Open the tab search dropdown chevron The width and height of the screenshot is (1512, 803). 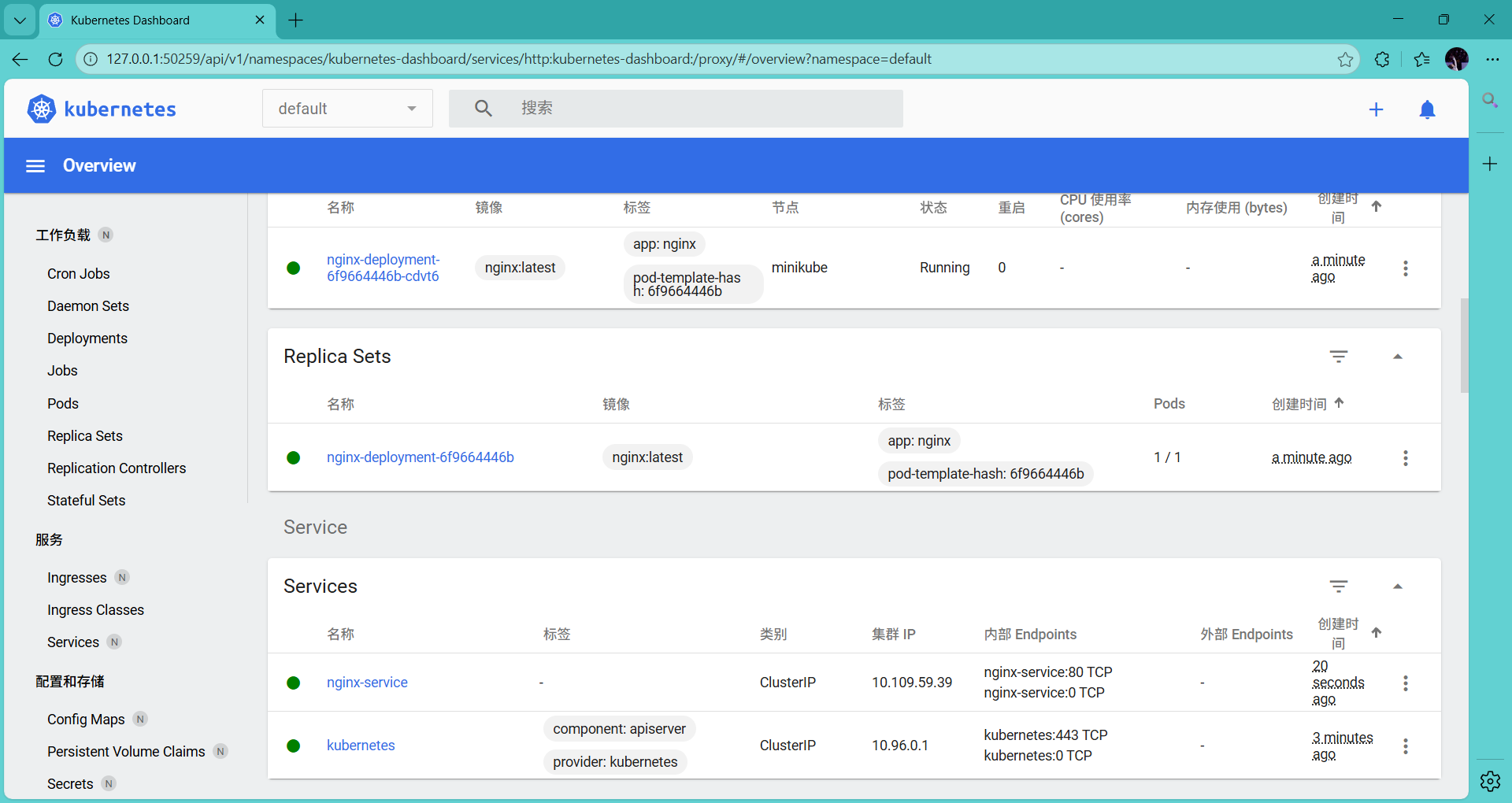(20, 20)
